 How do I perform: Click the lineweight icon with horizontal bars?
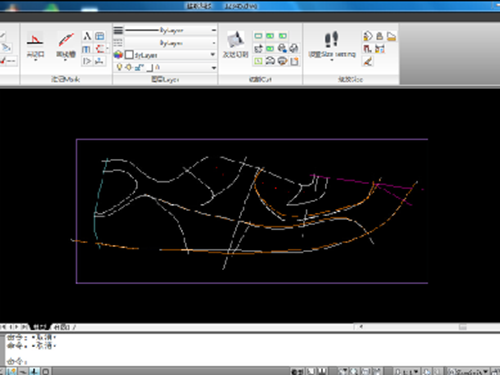pos(118,31)
